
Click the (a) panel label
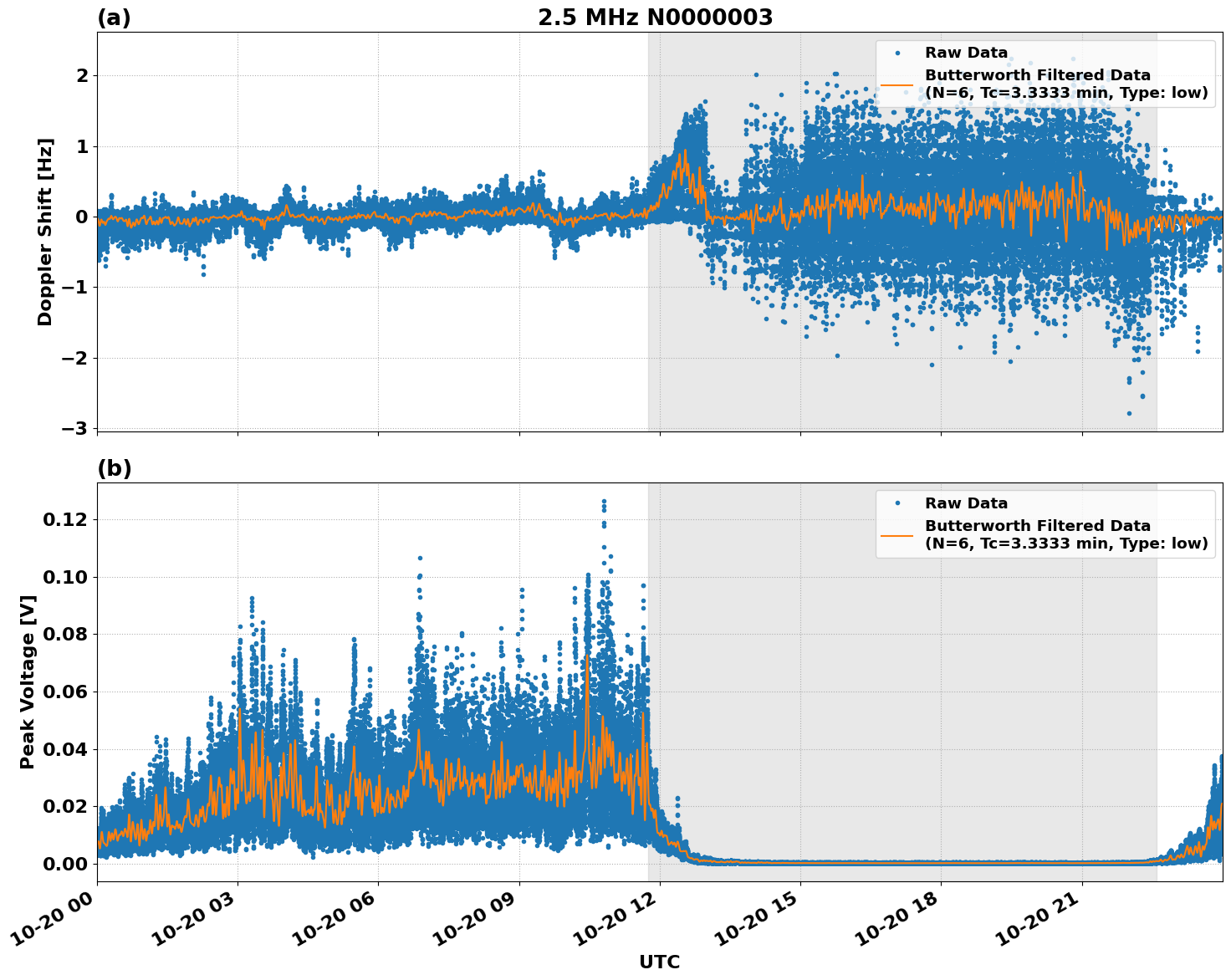114,18
